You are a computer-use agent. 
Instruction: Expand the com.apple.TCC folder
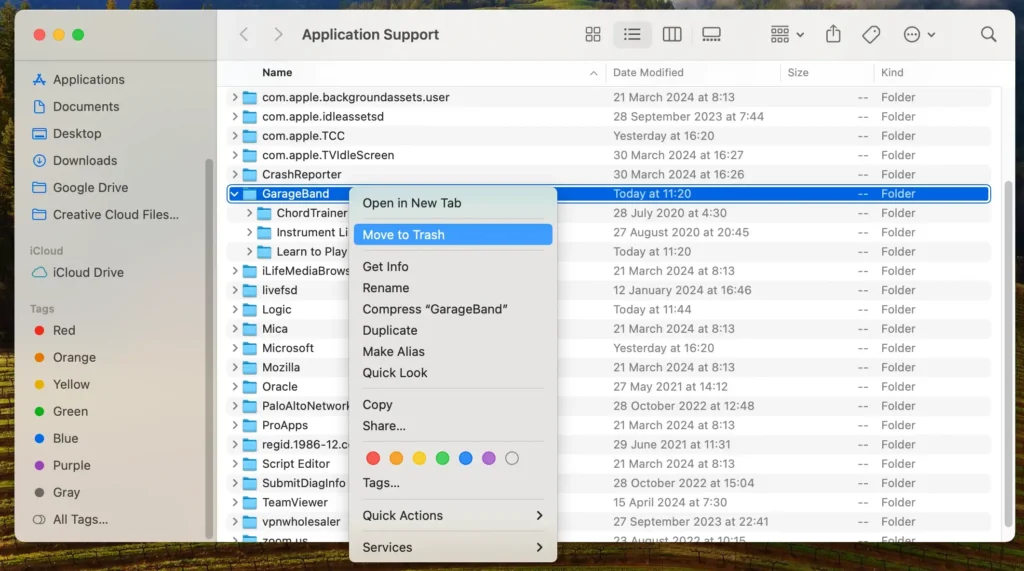point(234,136)
